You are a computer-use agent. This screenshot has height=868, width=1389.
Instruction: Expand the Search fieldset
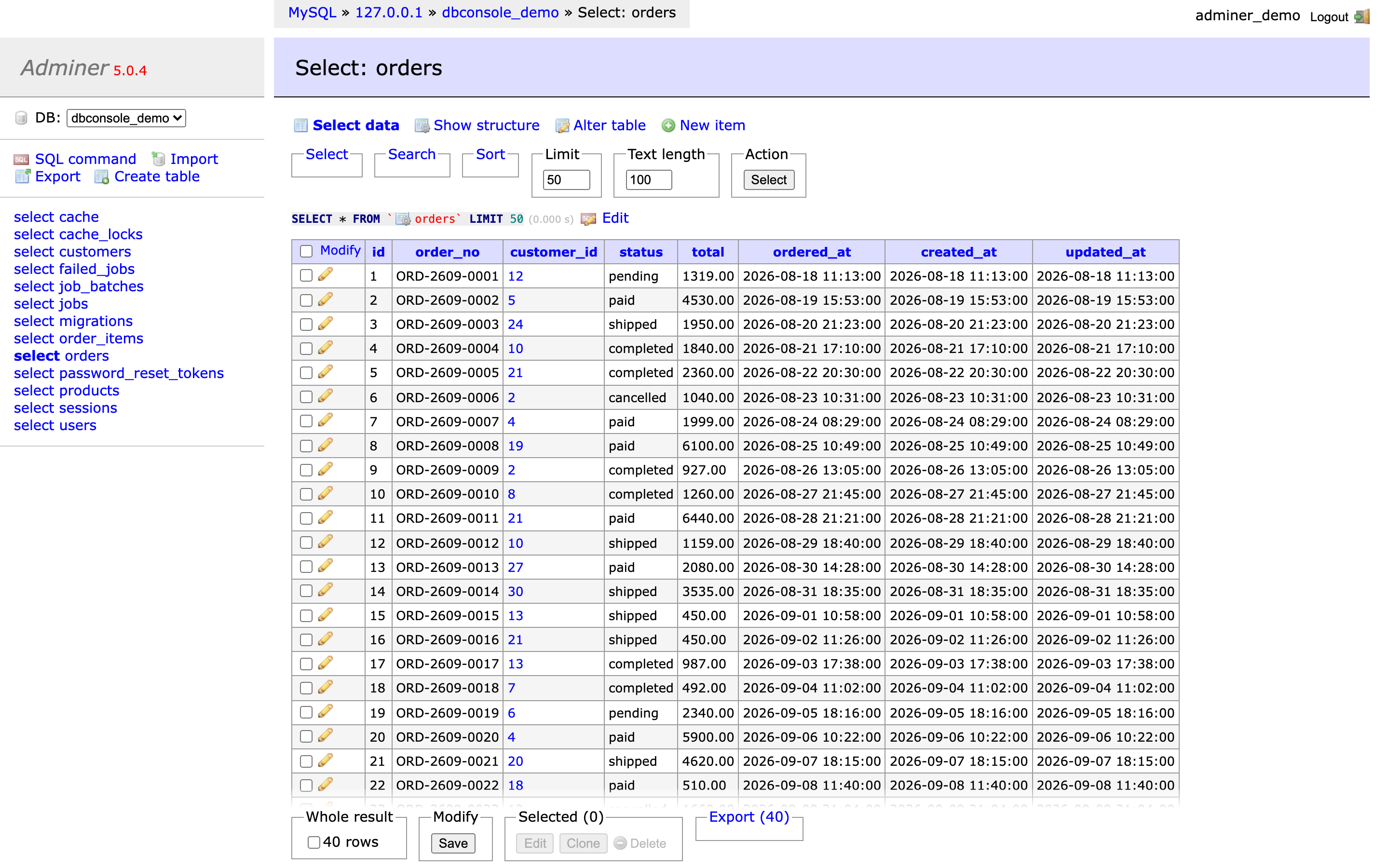[411, 154]
